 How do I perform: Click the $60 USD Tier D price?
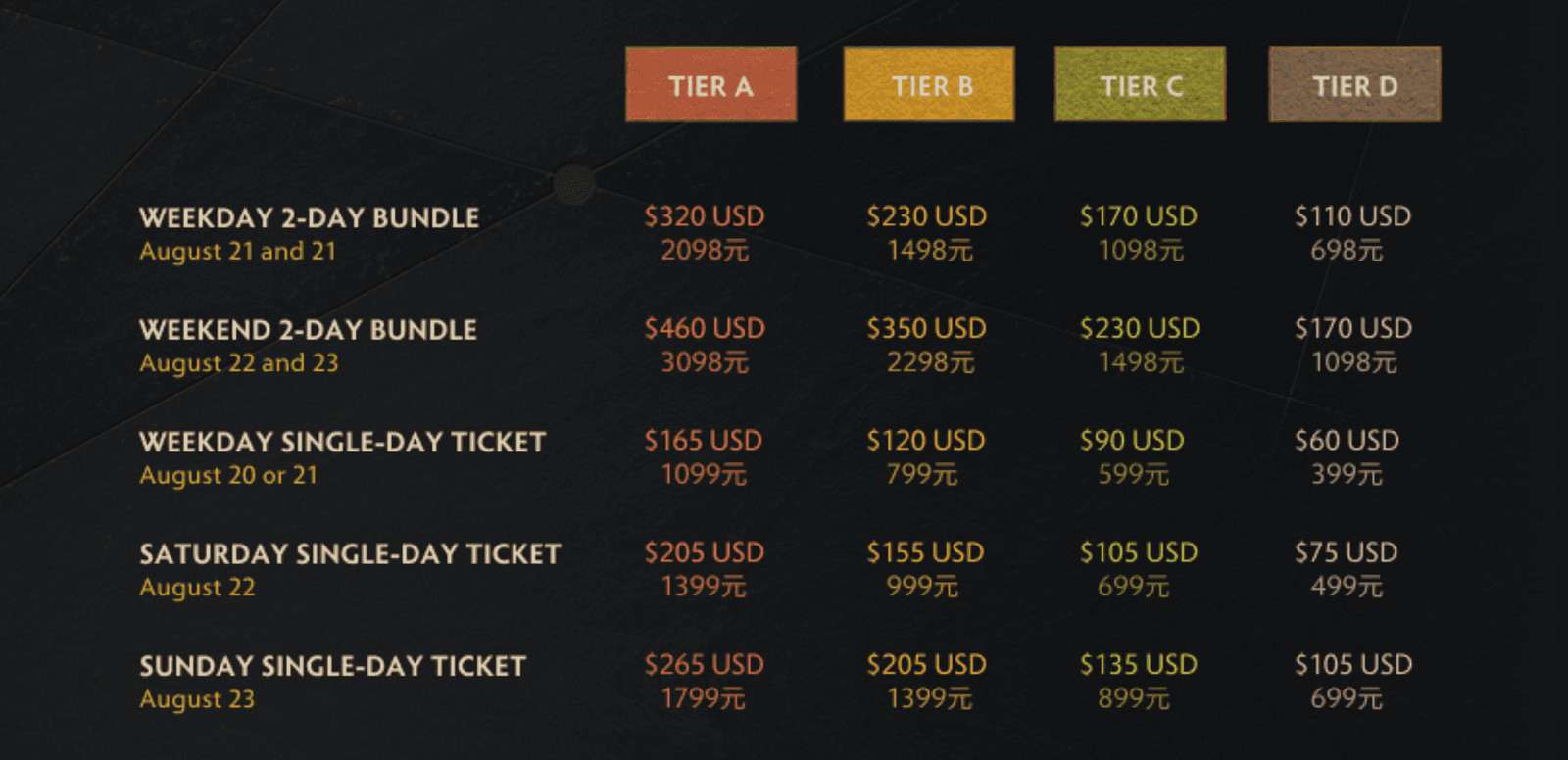click(1347, 441)
